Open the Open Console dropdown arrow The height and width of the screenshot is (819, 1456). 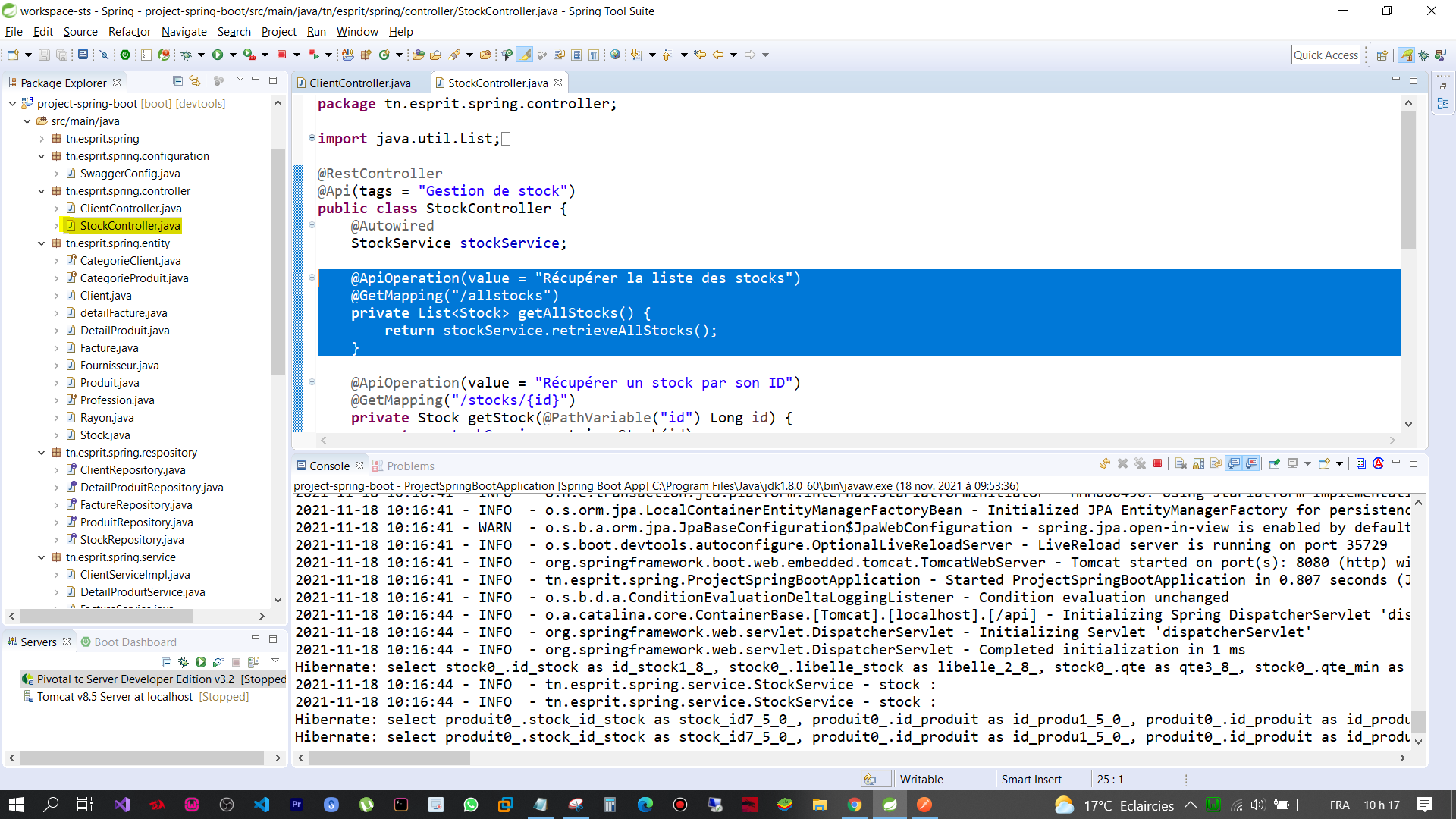(1339, 464)
